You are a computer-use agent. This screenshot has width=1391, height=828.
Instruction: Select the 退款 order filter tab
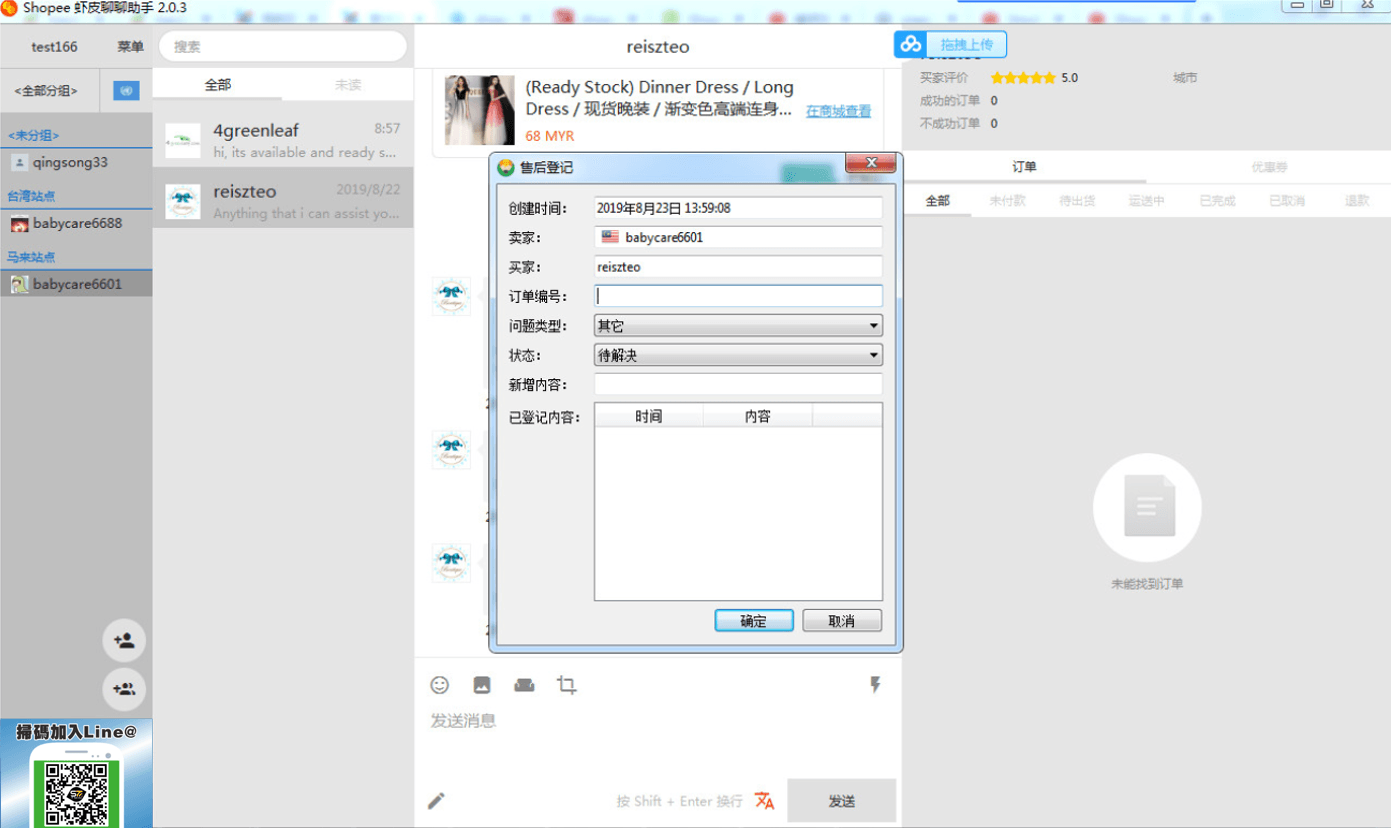click(1357, 201)
